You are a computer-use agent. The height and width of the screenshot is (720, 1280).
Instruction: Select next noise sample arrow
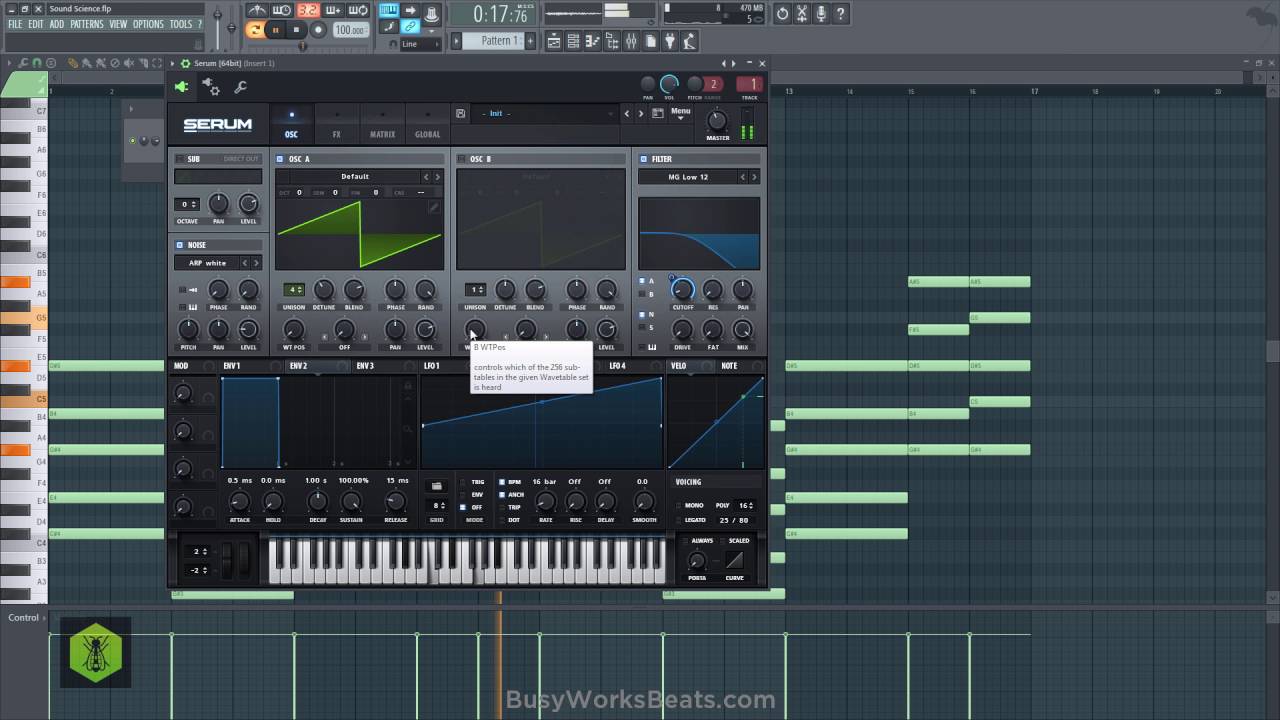(256, 263)
